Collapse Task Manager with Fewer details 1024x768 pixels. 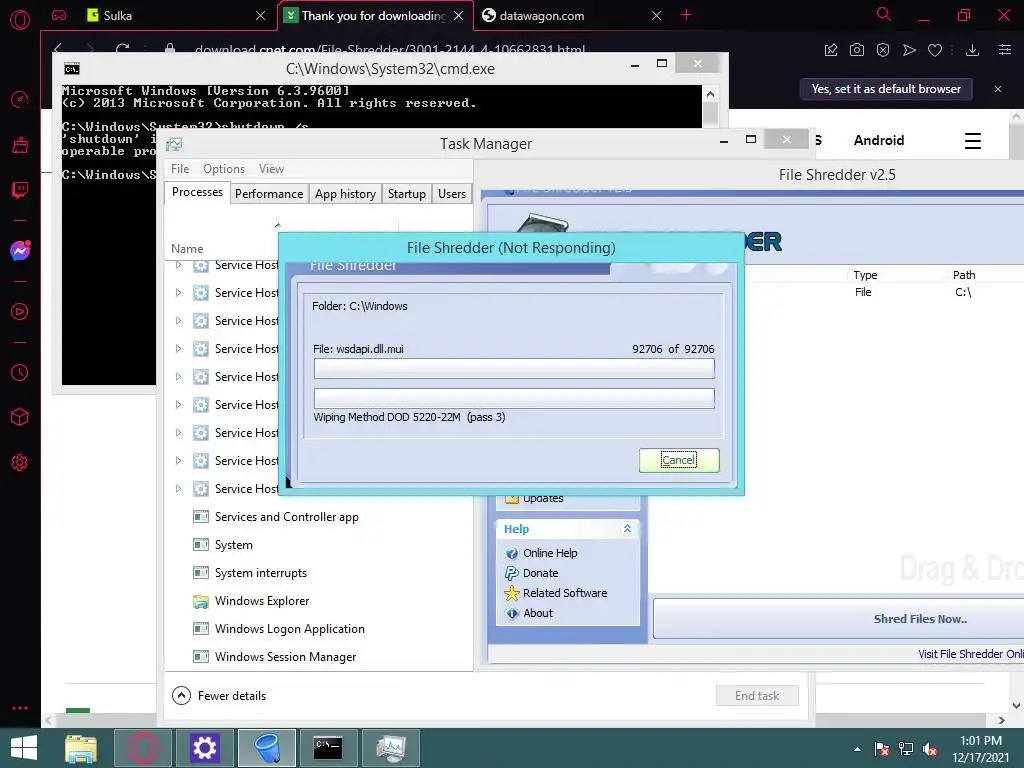219,696
